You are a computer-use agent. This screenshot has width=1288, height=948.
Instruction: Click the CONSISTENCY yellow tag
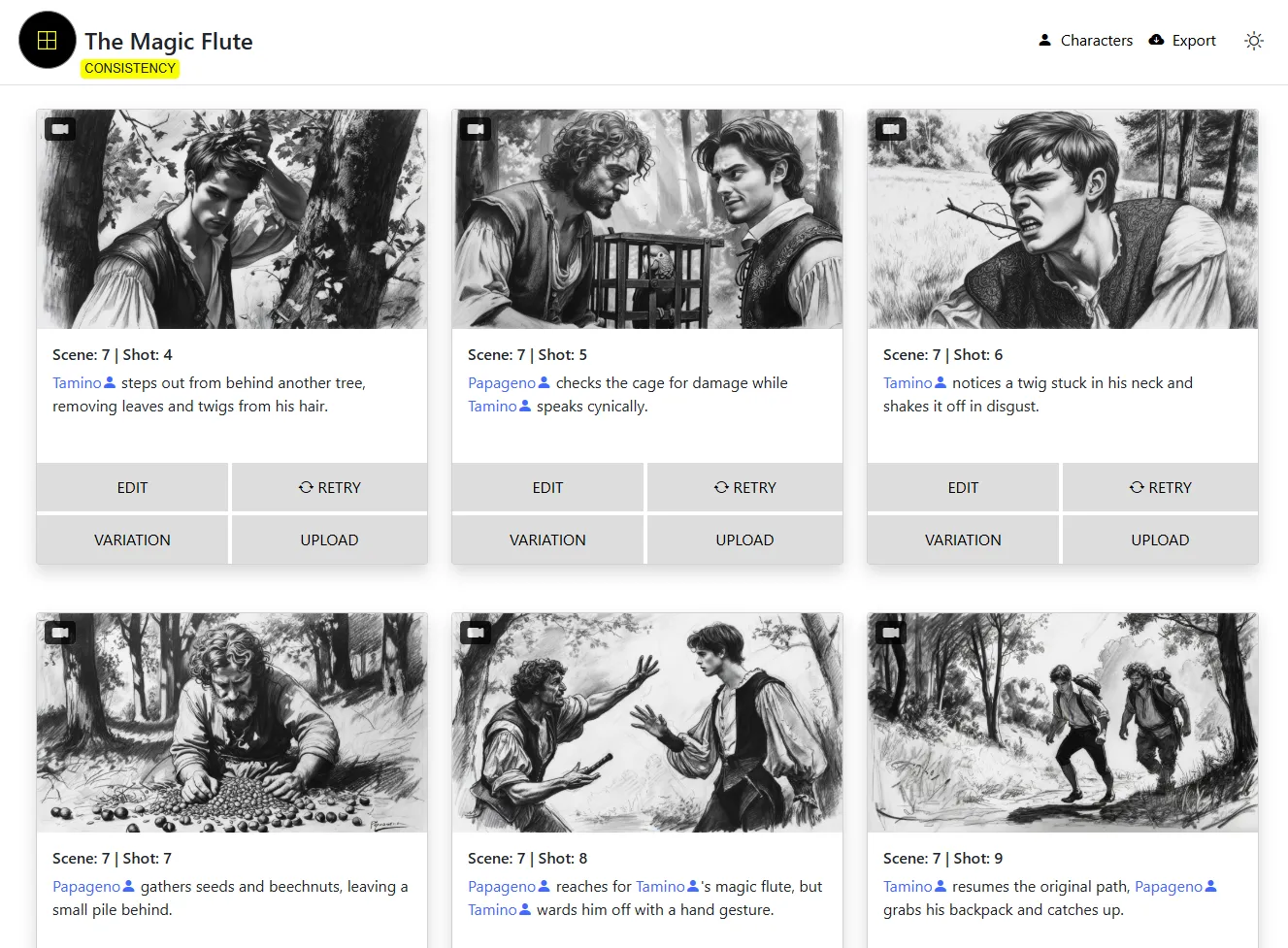click(x=130, y=68)
